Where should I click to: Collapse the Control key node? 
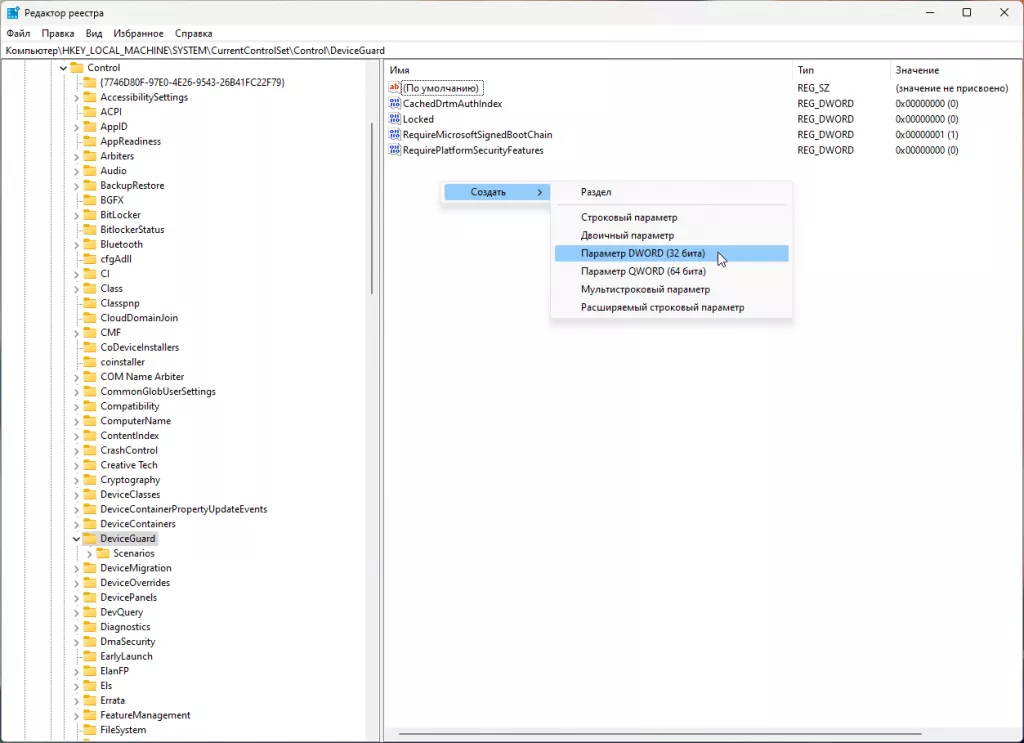click(64, 68)
